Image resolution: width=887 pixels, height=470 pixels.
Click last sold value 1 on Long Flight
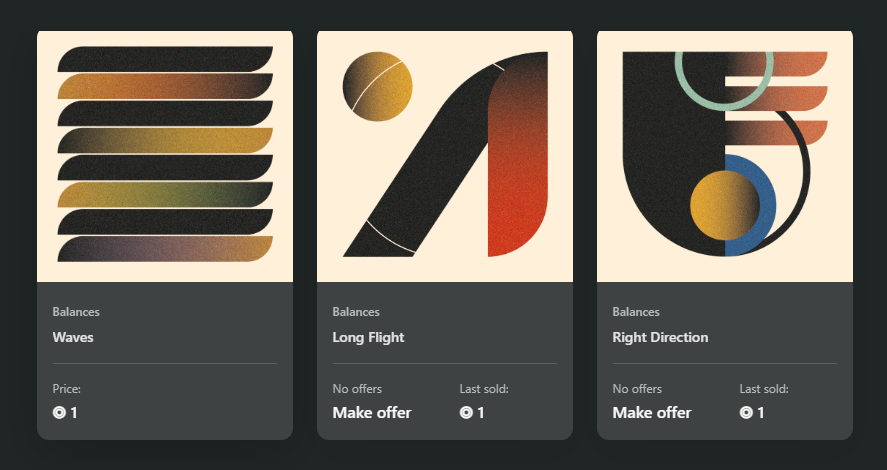[x=481, y=413]
